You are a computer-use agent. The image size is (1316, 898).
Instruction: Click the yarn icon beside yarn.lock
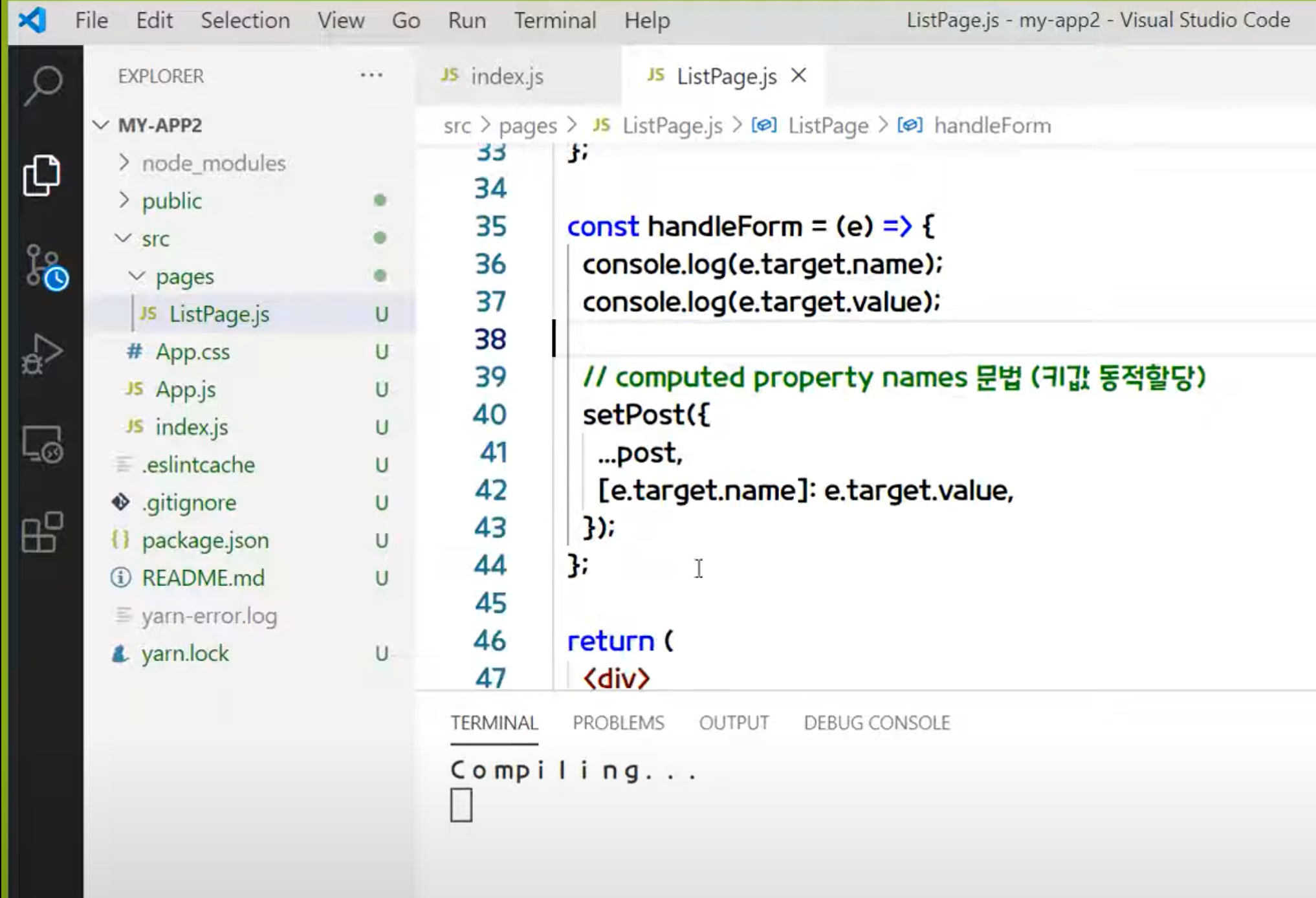120,653
